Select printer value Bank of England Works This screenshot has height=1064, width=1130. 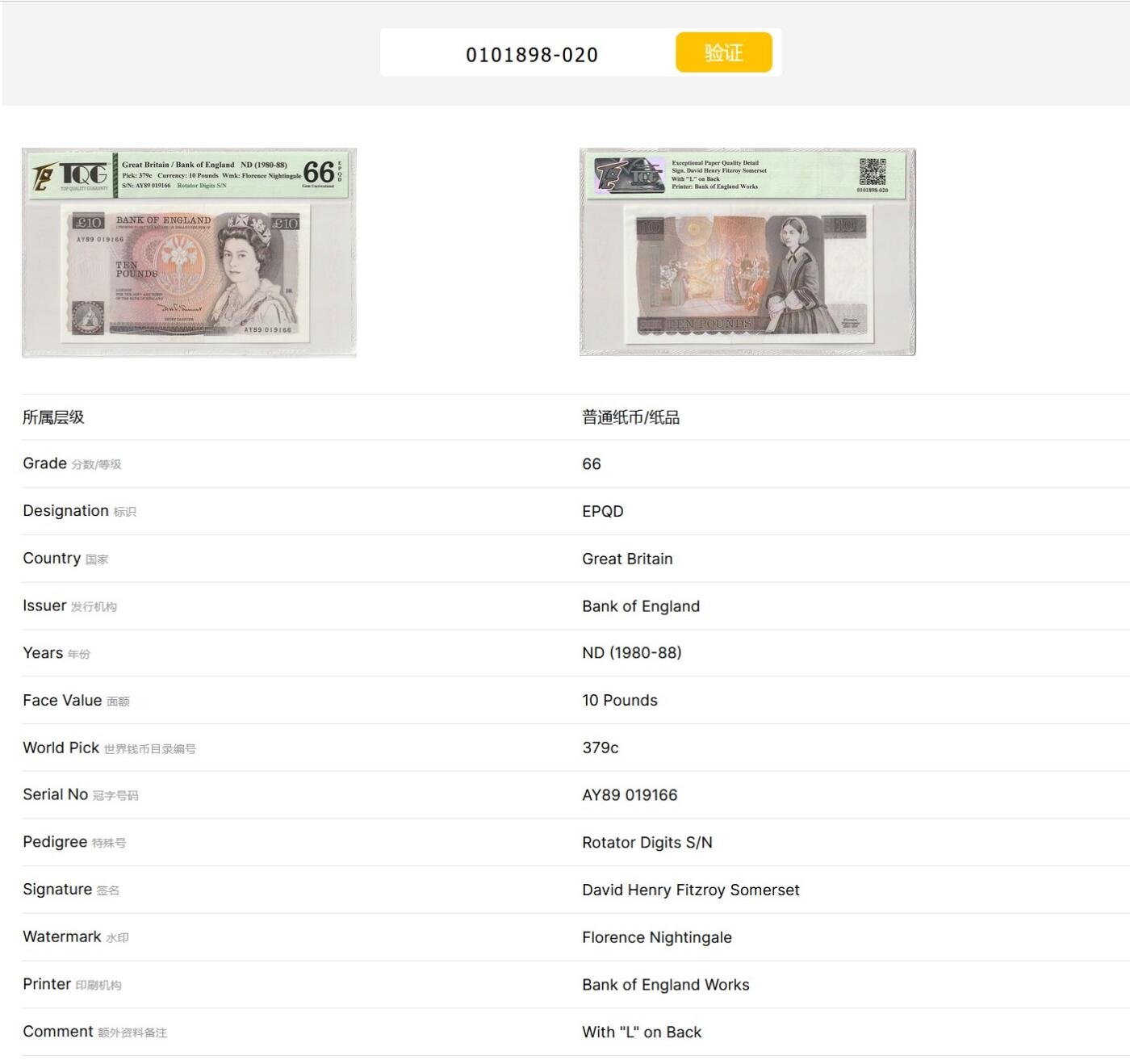click(666, 985)
